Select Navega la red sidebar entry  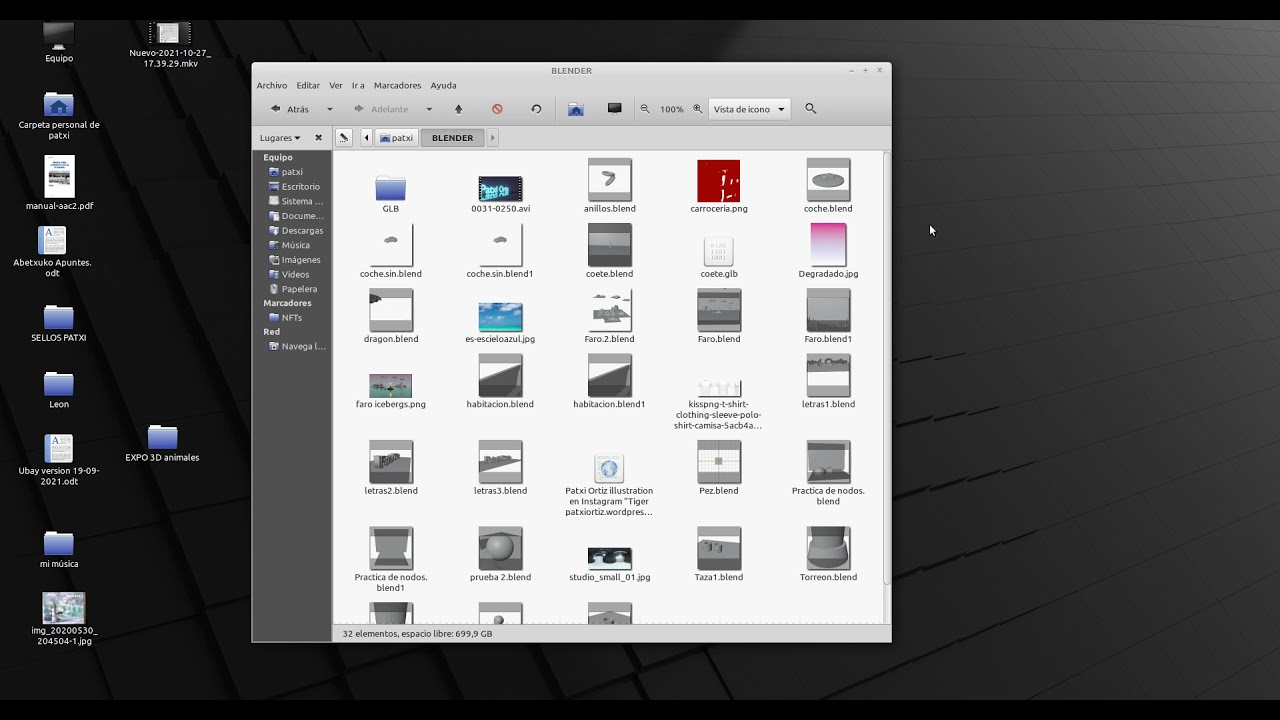(x=296, y=347)
